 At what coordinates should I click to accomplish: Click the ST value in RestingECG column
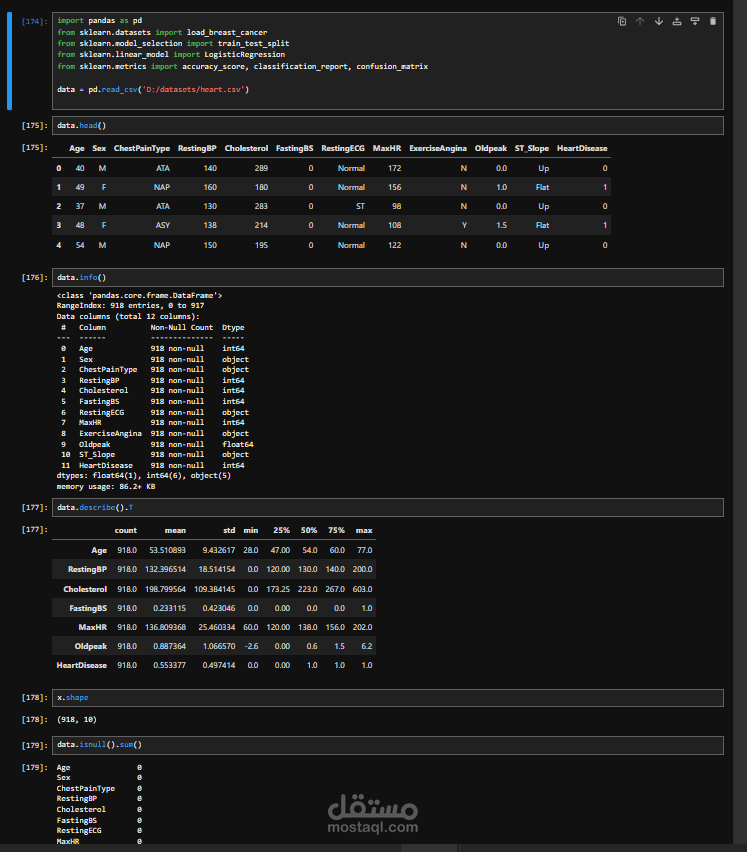click(x=360, y=206)
